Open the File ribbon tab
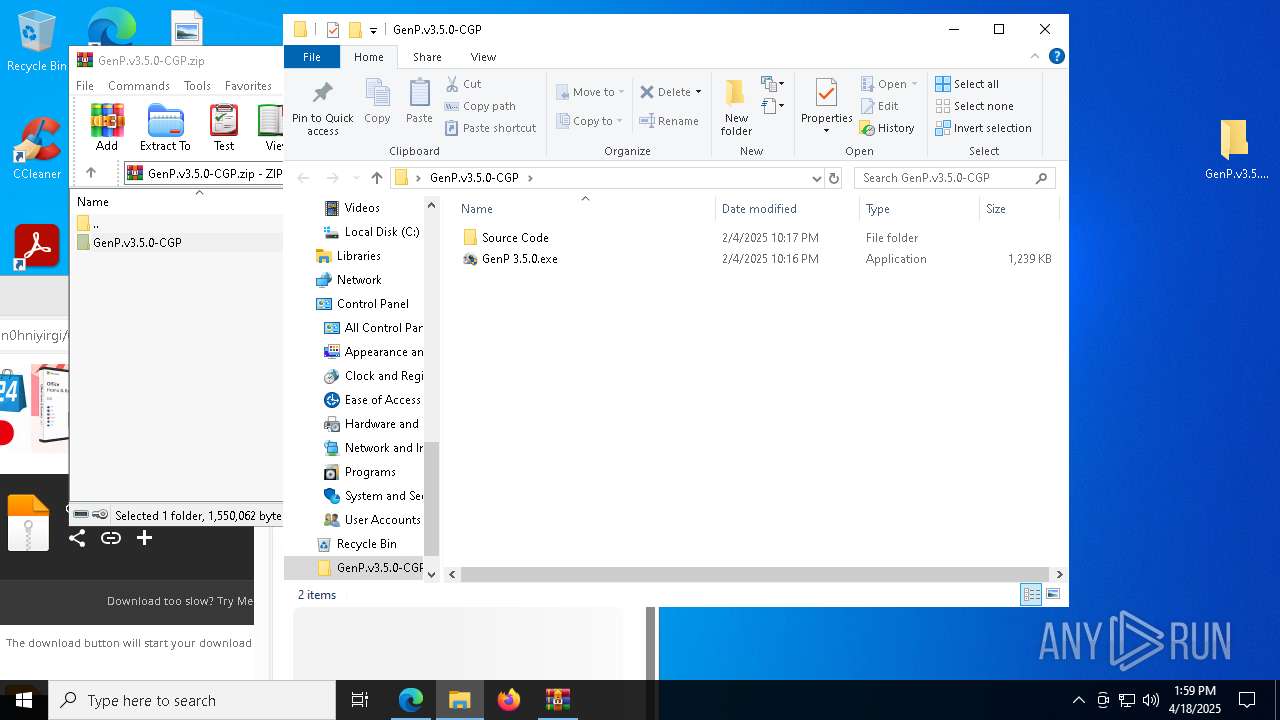 tap(312, 57)
